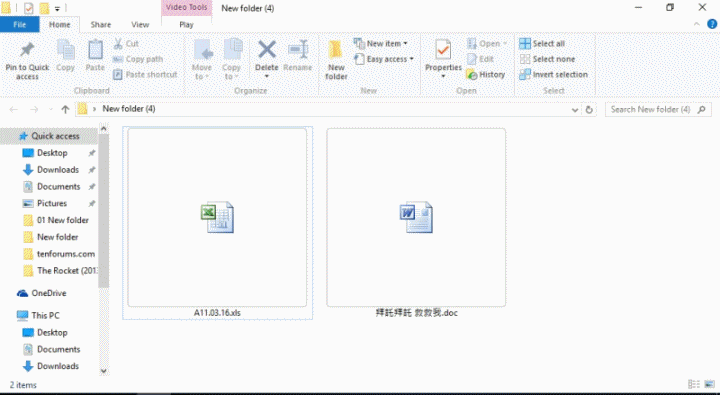This screenshot has width=720, height=395.
Task: Switch to the Share ribbon tab
Action: [x=101, y=25]
